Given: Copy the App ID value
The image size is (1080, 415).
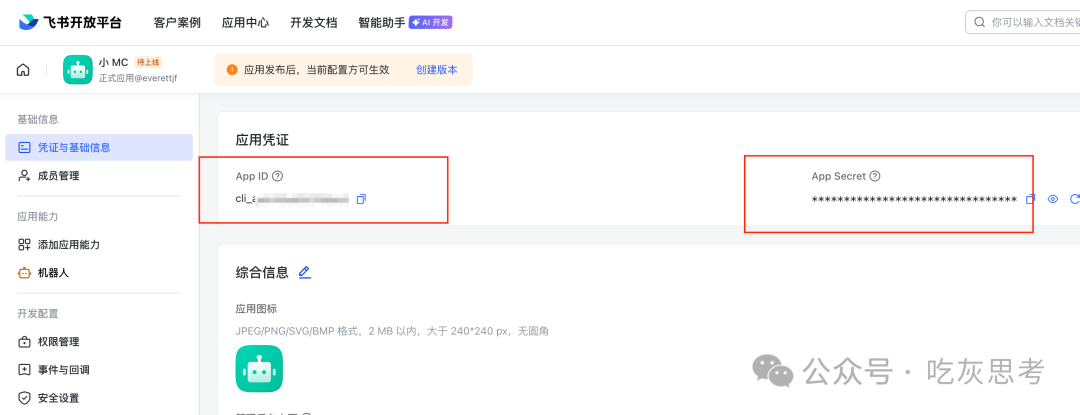Looking at the screenshot, I should [362, 200].
